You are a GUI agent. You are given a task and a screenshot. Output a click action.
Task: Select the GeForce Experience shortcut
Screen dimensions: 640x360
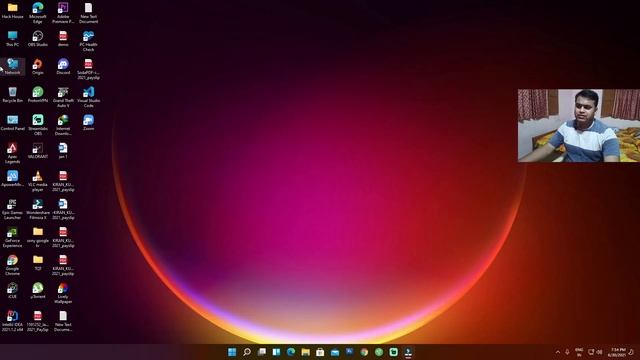[12, 237]
